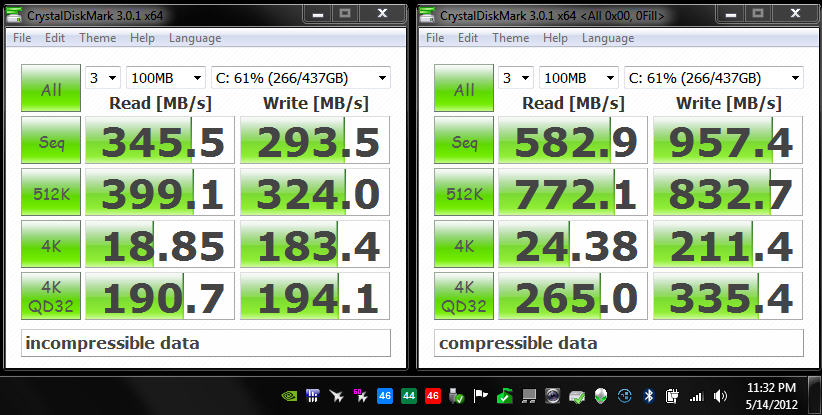Open 100MB size dropdown in 0Fill window

click(x=578, y=78)
